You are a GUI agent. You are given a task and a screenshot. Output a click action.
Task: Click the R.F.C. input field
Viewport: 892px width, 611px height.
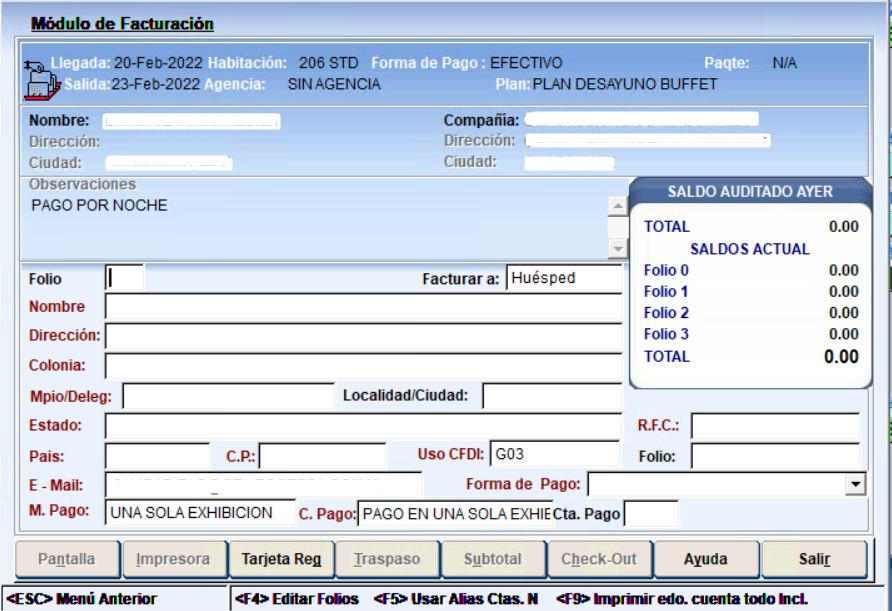[775, 426]
